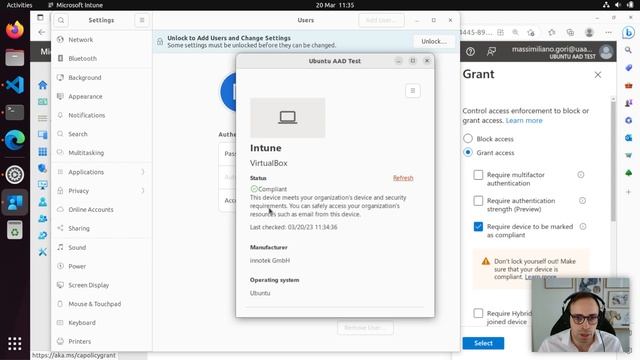The height and width of the screenshot is (360, 640).
Task: Open Sound settings
Action: click(101, 247)
